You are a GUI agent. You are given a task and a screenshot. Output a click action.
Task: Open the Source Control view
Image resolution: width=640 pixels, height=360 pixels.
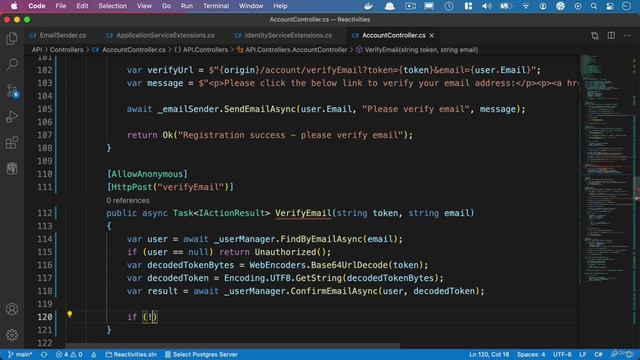[12, 91]
